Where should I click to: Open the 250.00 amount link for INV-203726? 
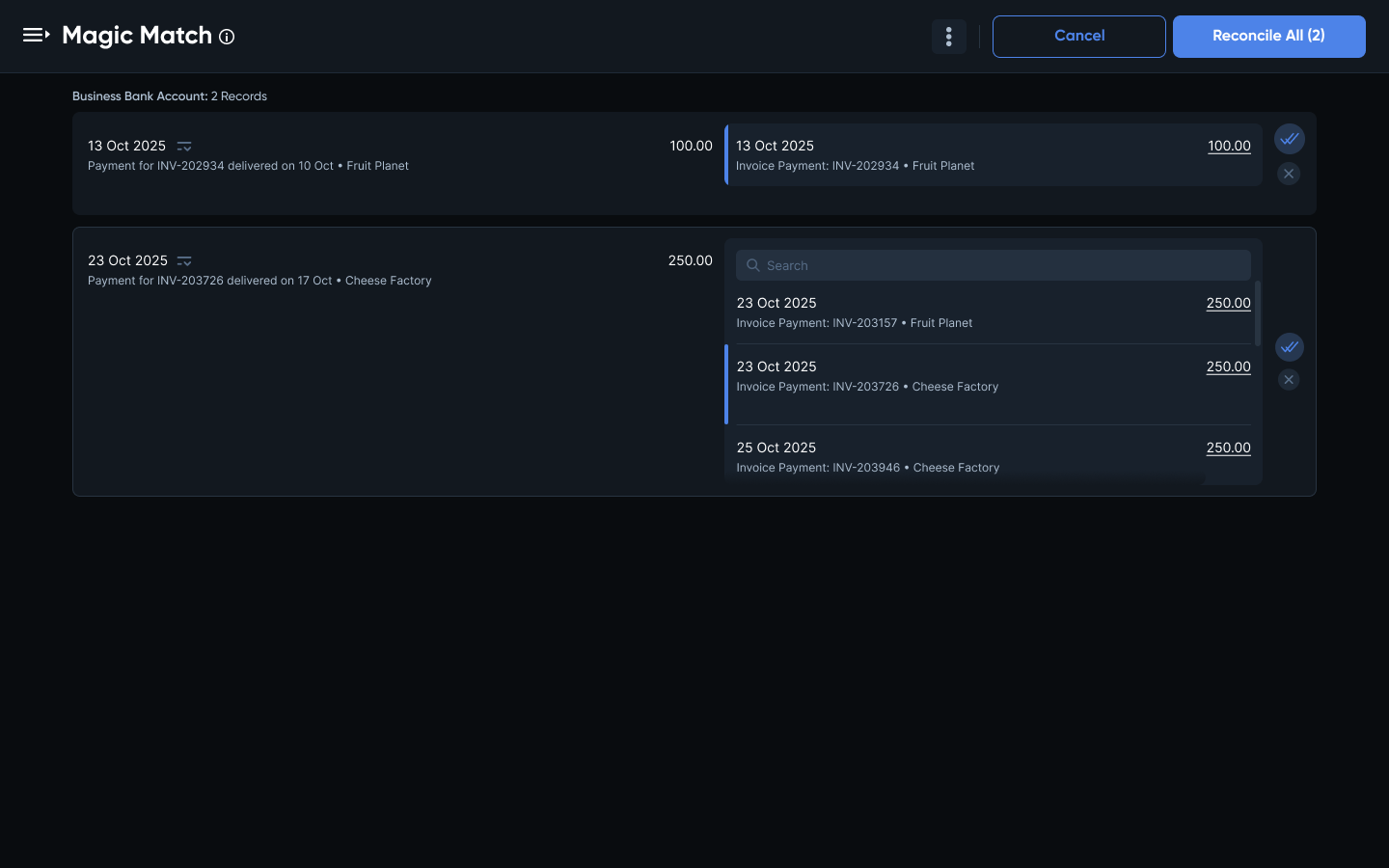point(1228,366)
